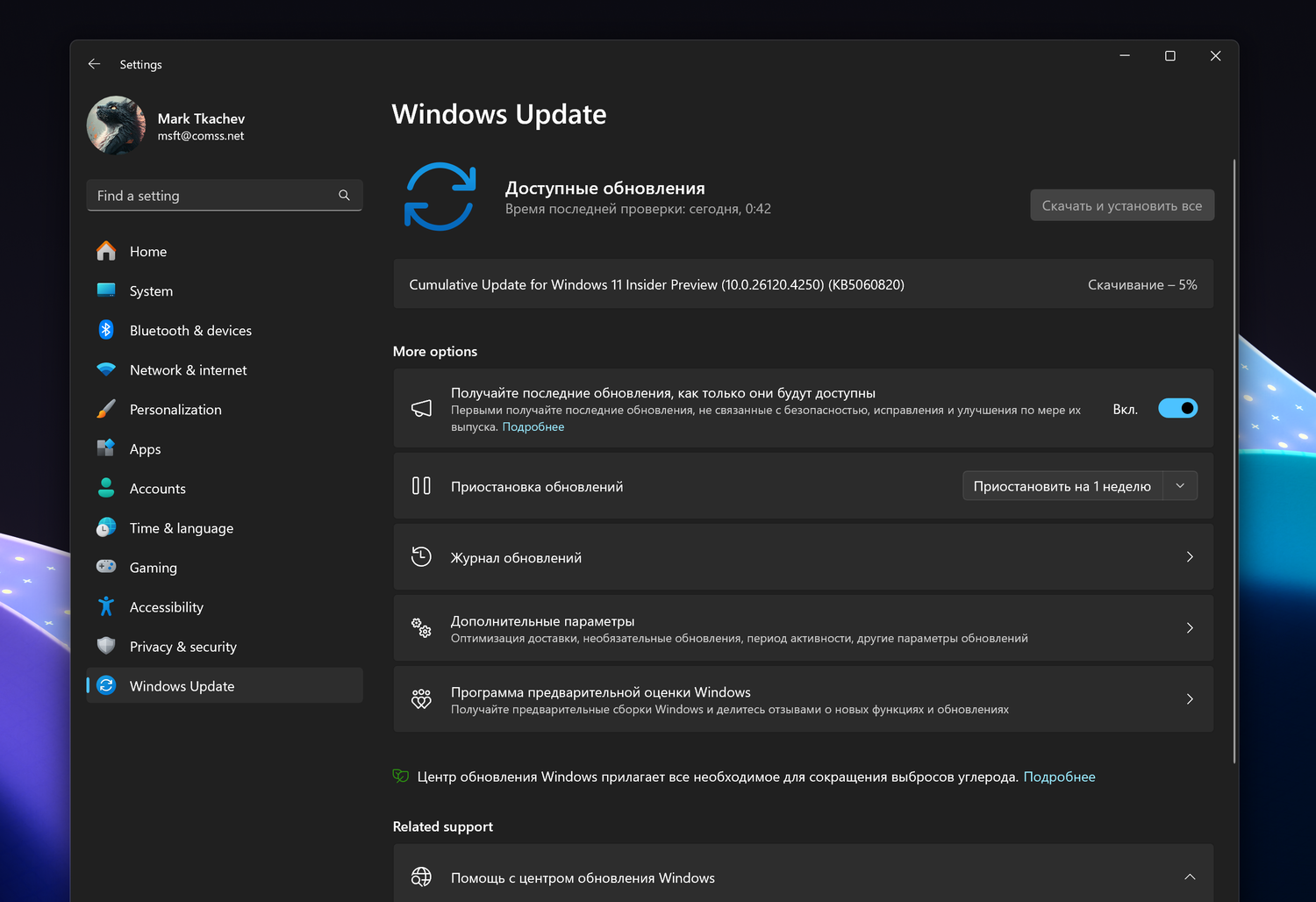Click the Gaming controller icon
Viewport: 1316px width, 902px height.
106,567
